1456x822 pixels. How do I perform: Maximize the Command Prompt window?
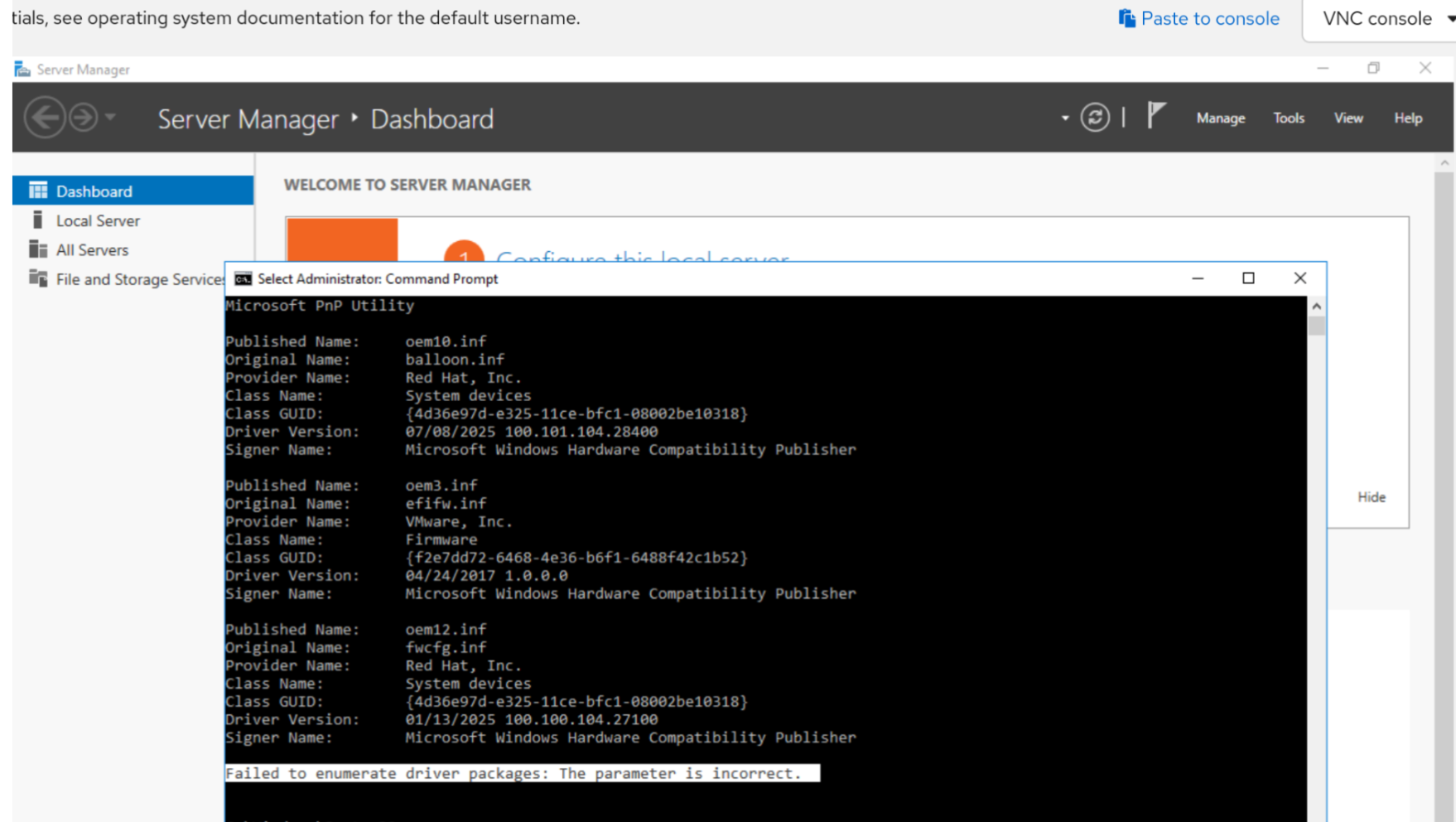pos(1248,278)
